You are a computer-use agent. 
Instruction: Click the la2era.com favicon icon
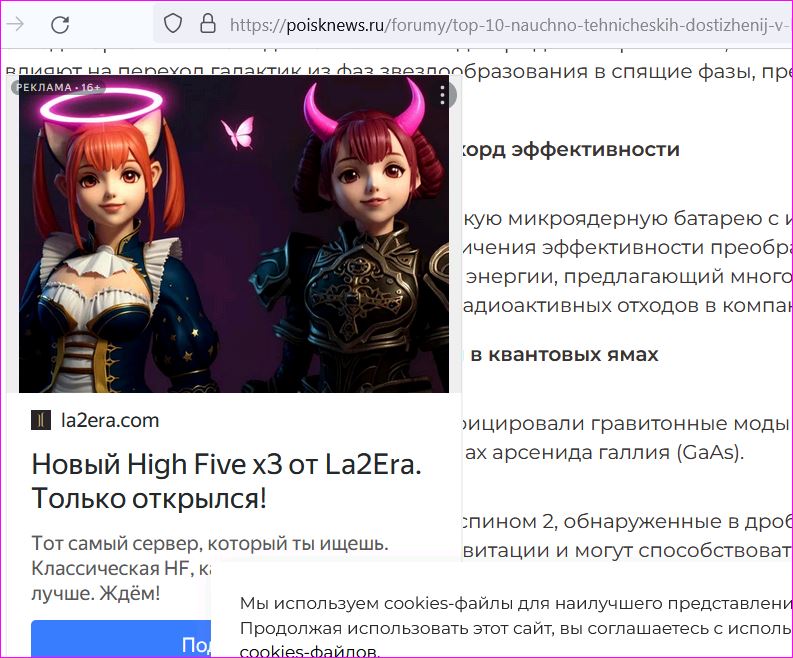click(41, 420)
